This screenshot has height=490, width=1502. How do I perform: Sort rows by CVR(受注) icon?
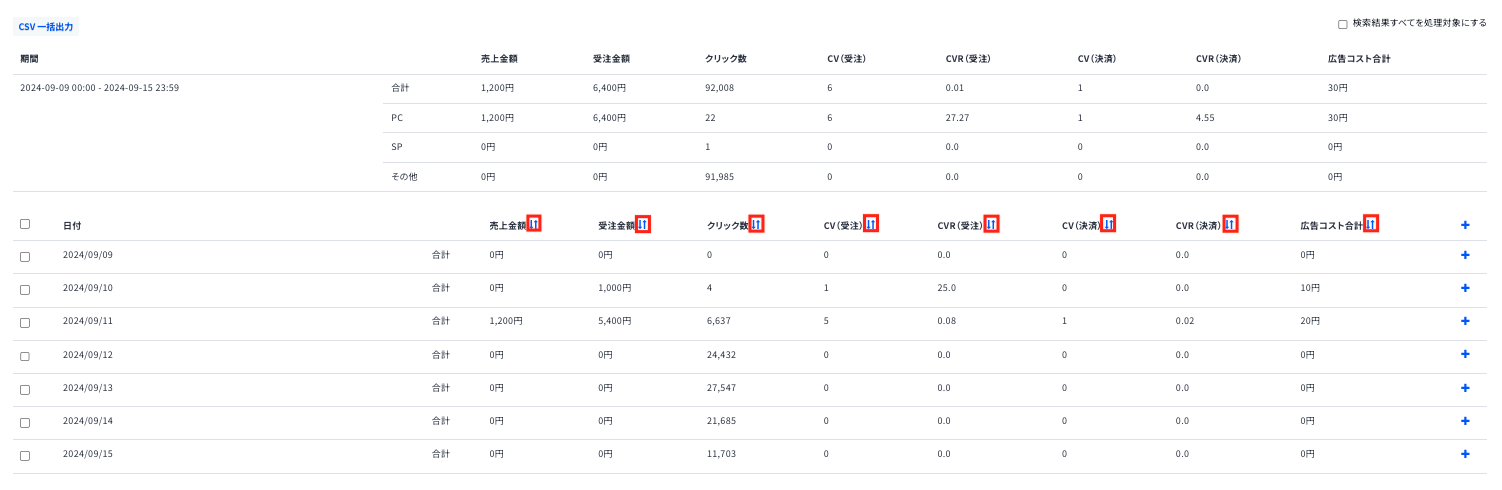pyautogui.click(x=991, y=224)
